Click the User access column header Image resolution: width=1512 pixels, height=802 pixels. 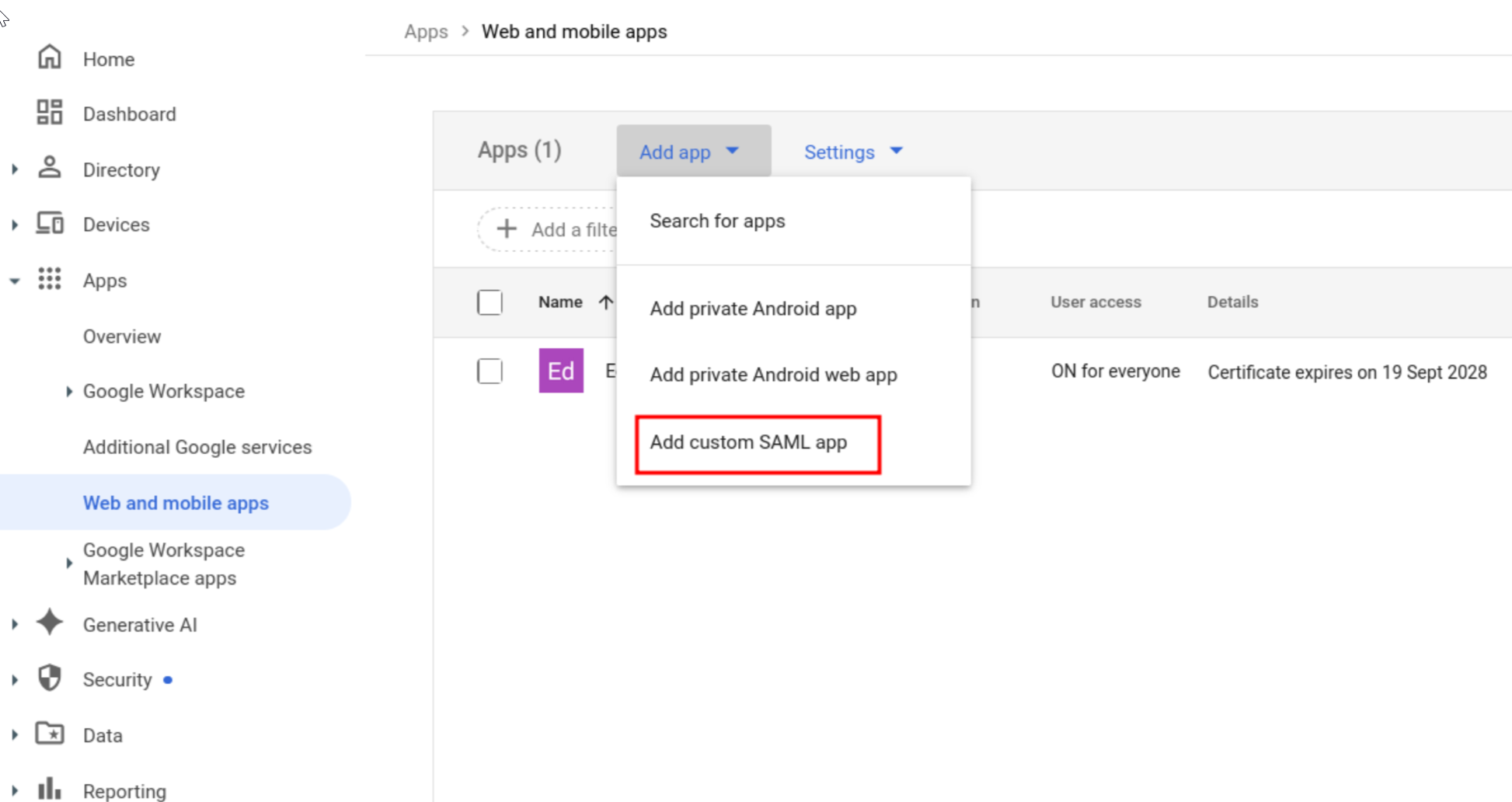[x=1096, y=302]
